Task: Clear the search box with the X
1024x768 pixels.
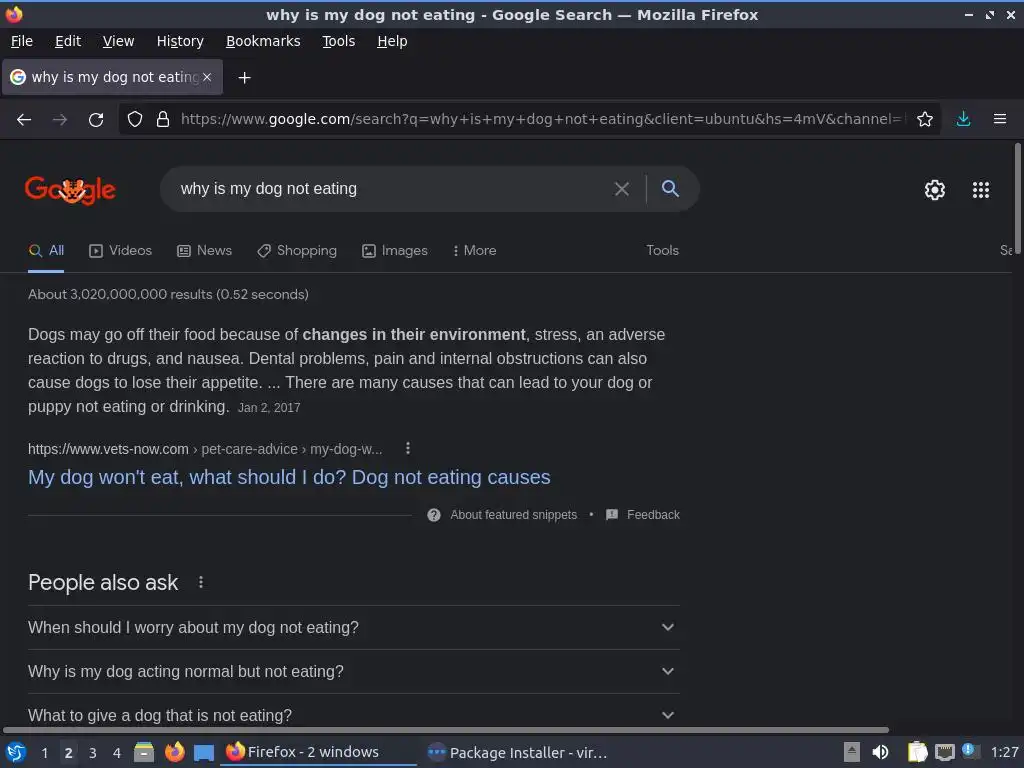Action: pos(622,189)
